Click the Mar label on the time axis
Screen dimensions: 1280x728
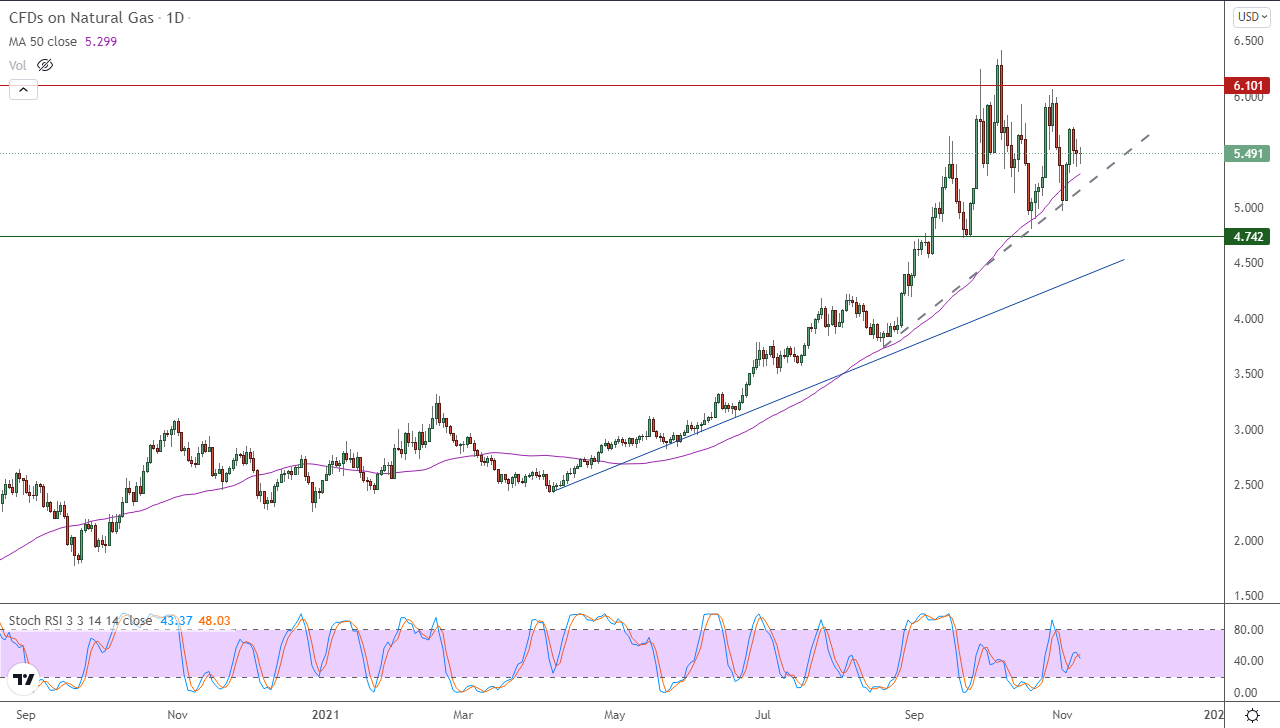(x=463, y=715)
